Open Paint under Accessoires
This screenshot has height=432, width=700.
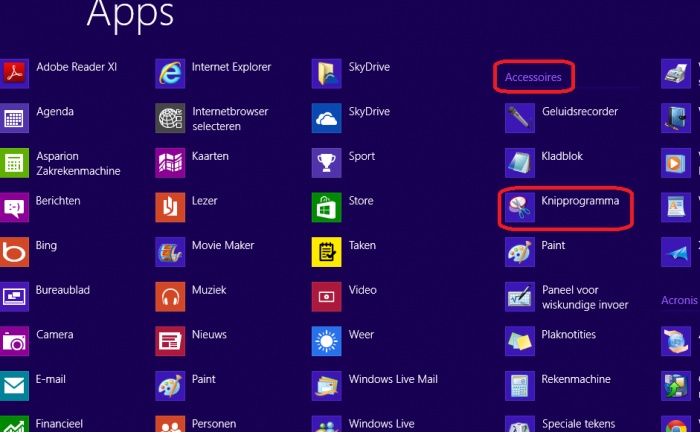535,252
